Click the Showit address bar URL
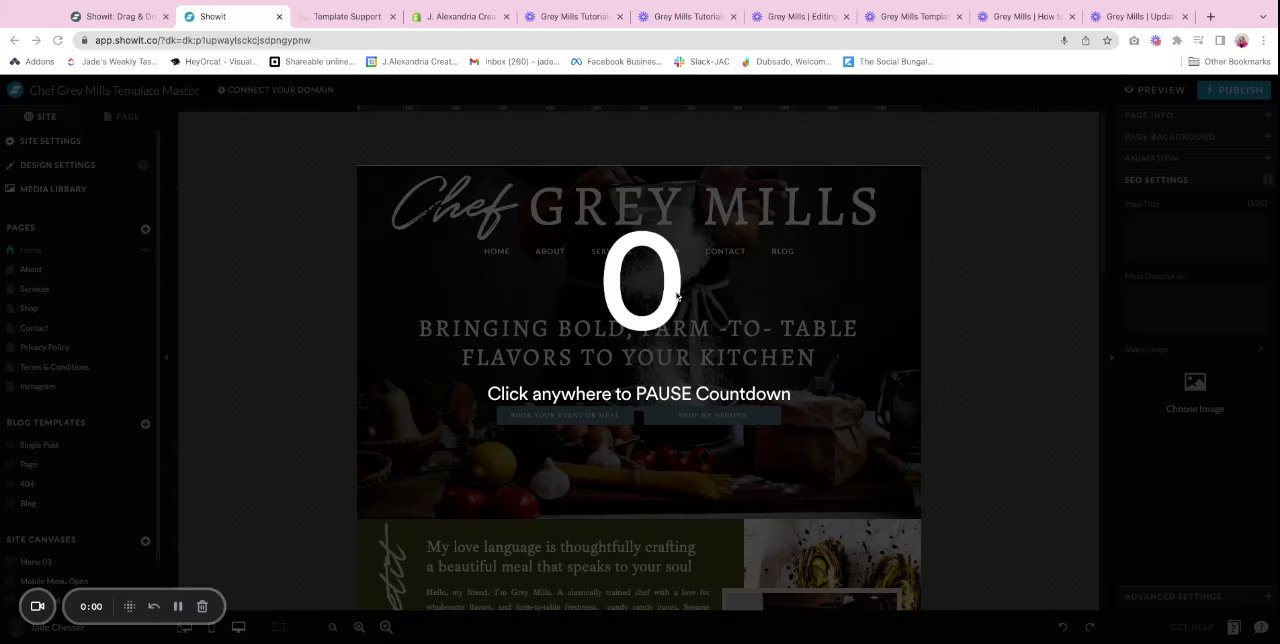Screen dimensions: 1280x644 click(x=203, y=40)
